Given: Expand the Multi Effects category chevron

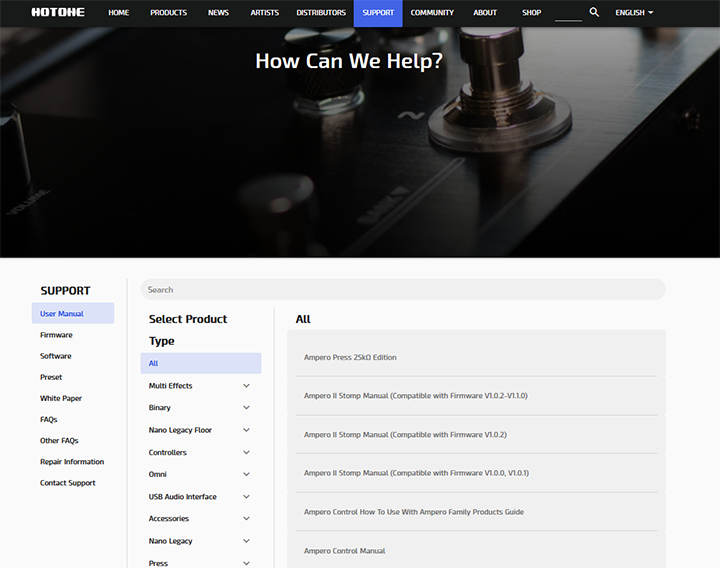Looking at the screenshot, I should [246, 386].
